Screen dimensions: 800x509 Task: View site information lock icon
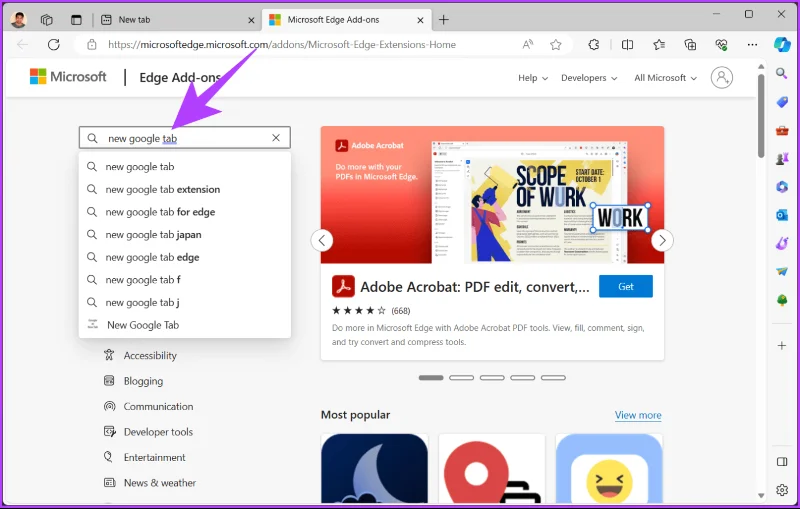(x=92, y=45)
